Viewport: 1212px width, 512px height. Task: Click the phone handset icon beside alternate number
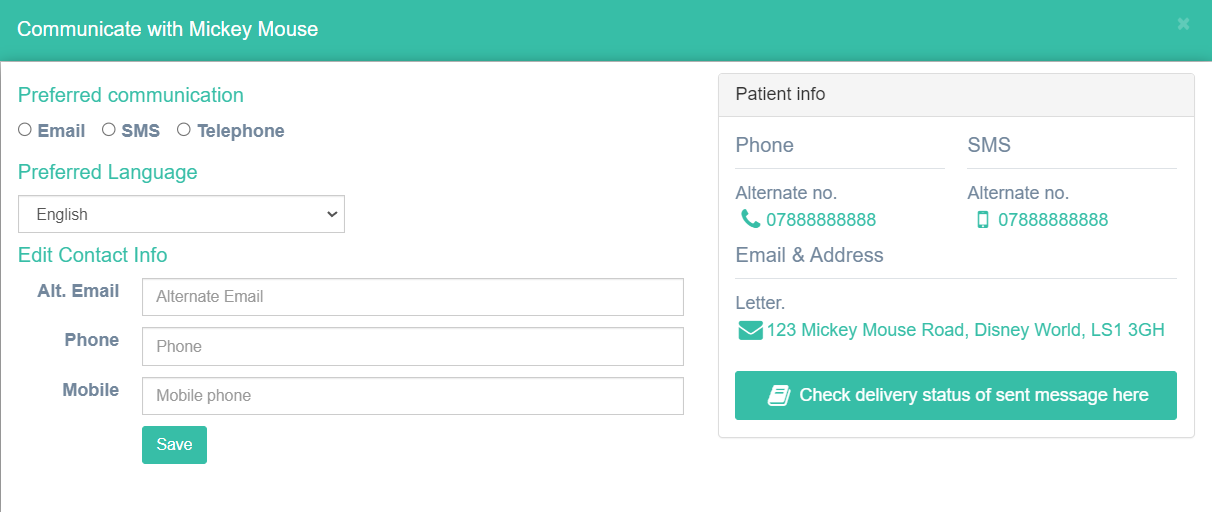750,219
